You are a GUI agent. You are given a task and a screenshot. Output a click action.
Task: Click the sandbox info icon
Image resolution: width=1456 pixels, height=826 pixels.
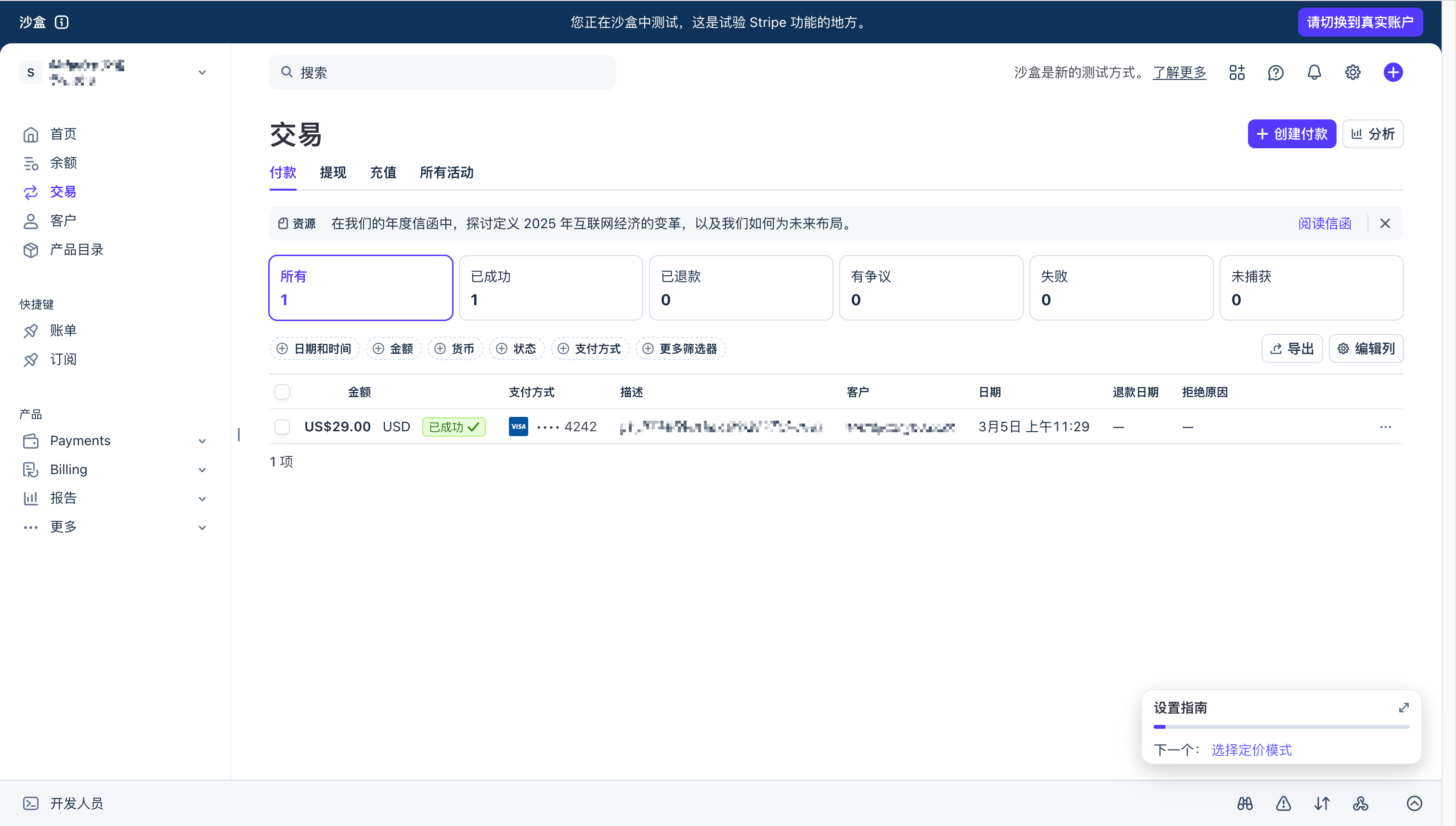(61, 22)
